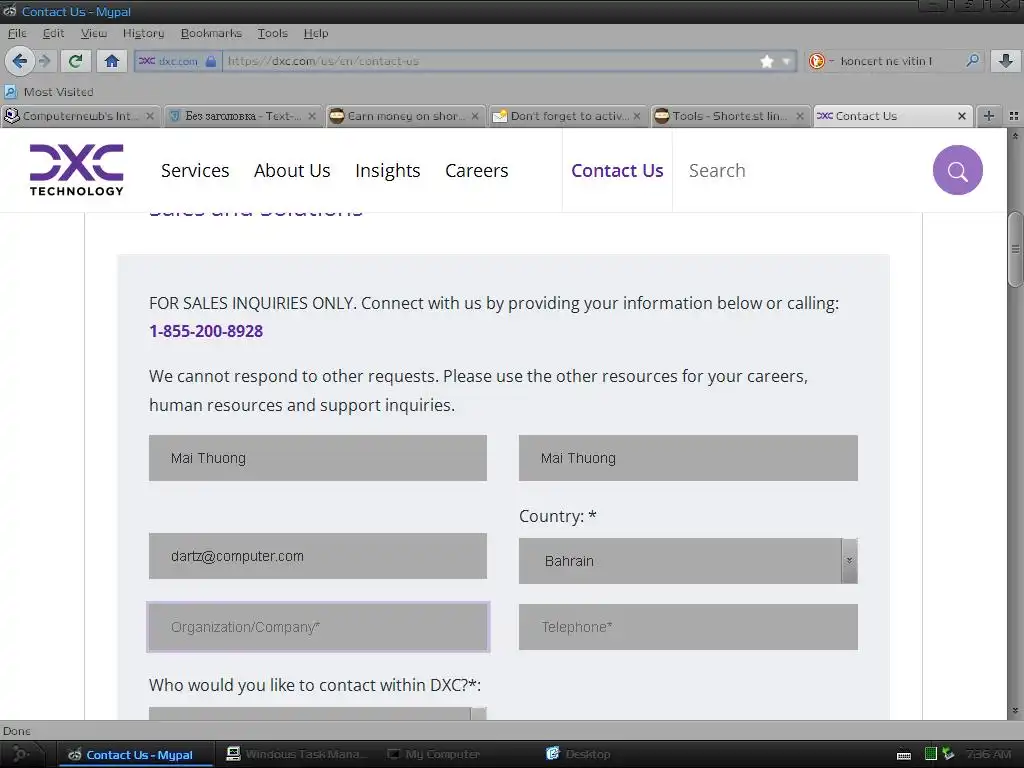Image resolution: width=1024 pixels, height=768 pixels.
Task: Click the second Mai Thuong name field
Action: (688, 458)
